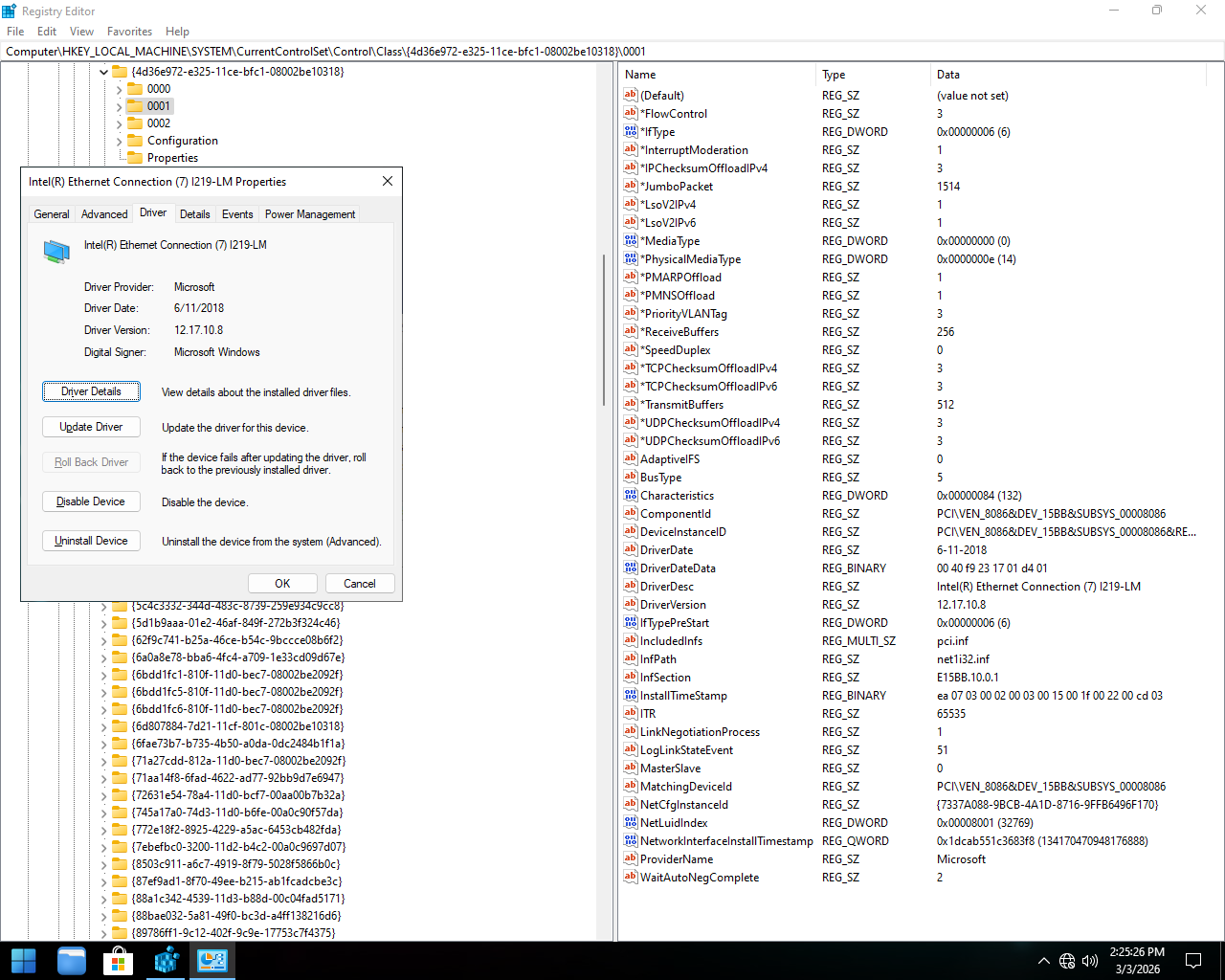1225x980 pixels.
Task: Switch to the Advanced tab
Action: tap(104, 214)
